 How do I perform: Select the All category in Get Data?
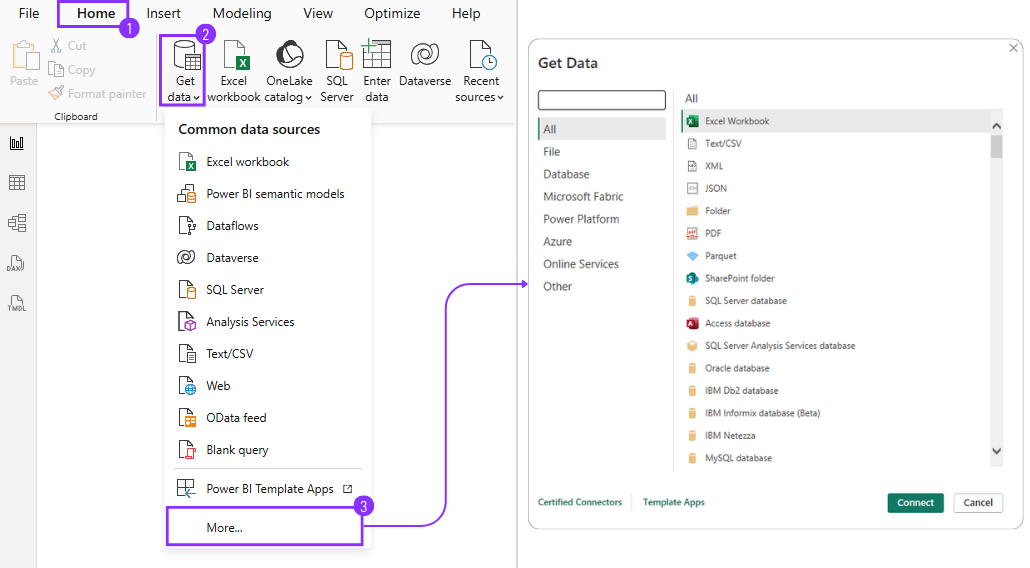602,129
